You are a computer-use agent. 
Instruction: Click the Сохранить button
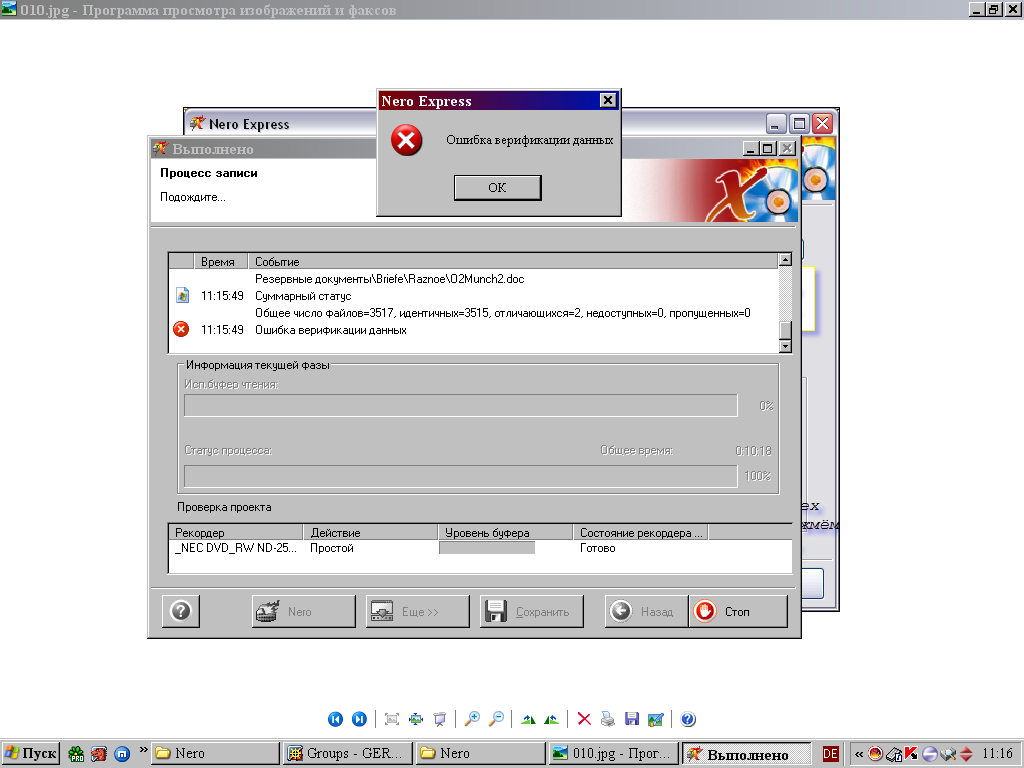pos(532,611)
